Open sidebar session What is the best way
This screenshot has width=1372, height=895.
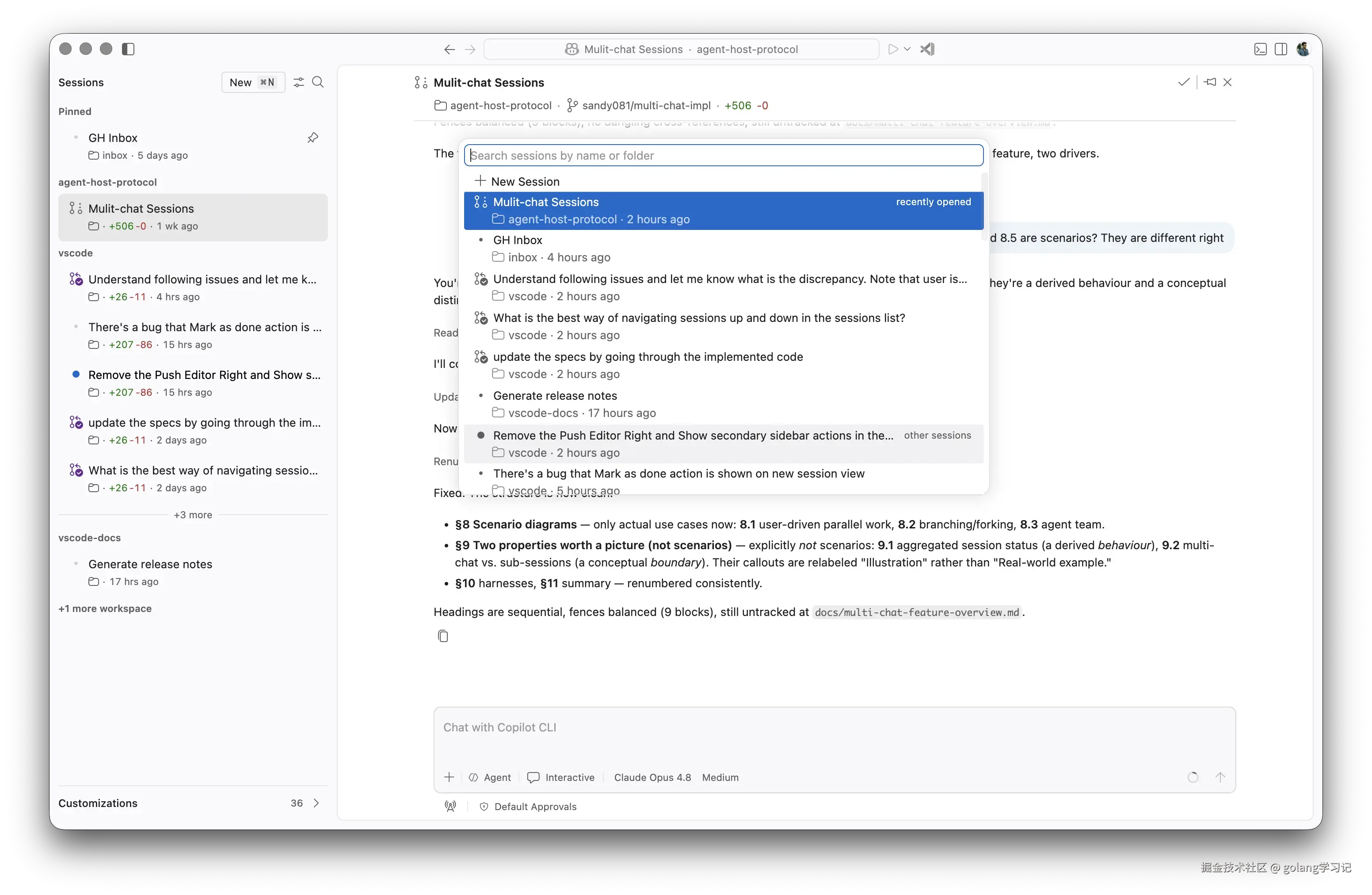point(193,479)
